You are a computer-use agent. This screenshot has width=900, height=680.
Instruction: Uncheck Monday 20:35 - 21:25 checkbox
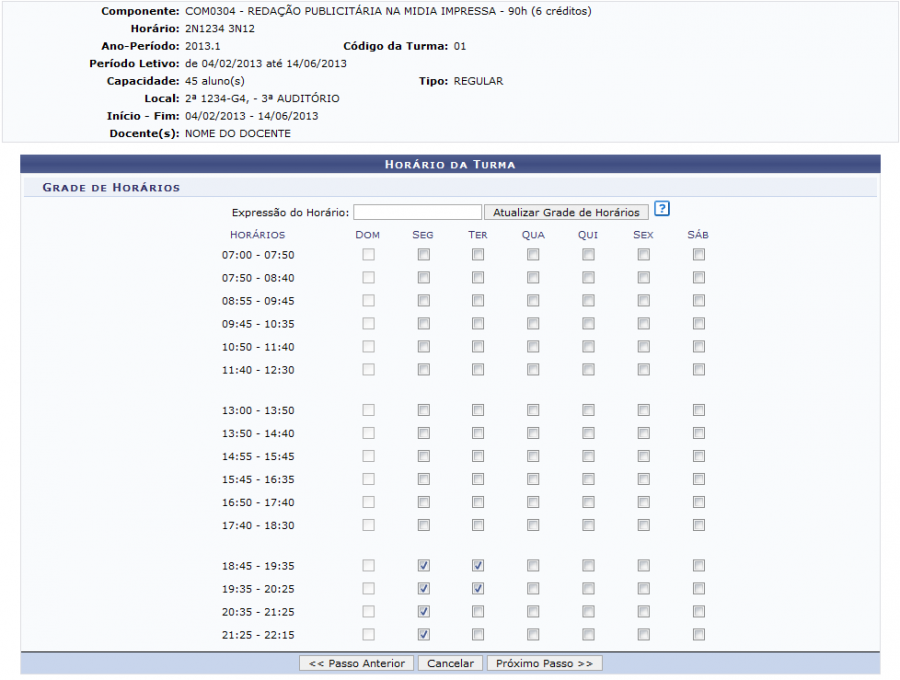click(x=423, y=612)
